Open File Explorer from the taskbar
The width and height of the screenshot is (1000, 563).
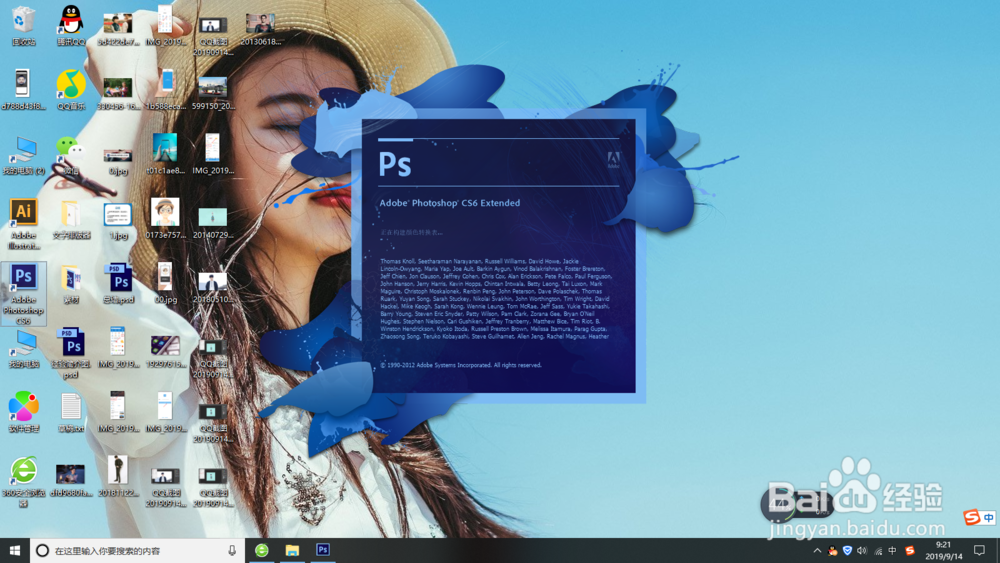coord(292,550)
